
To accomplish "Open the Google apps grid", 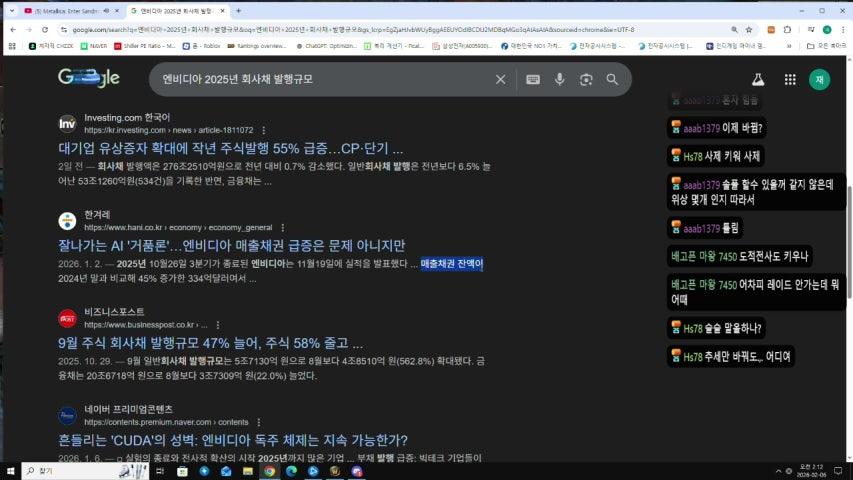I will (790, 80).
